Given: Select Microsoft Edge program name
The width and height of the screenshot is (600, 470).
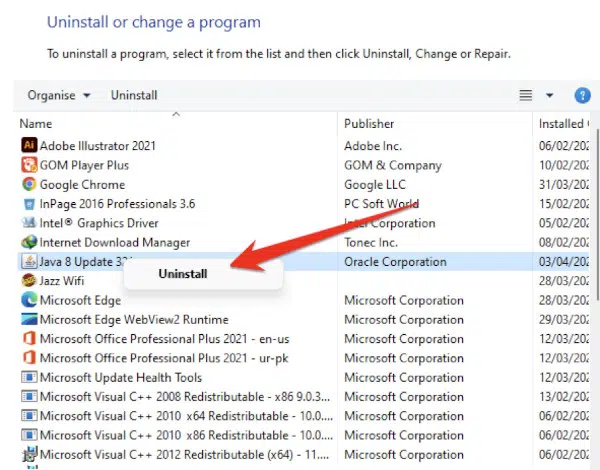Looking at the screenshot, I should (x=80, y=300).
